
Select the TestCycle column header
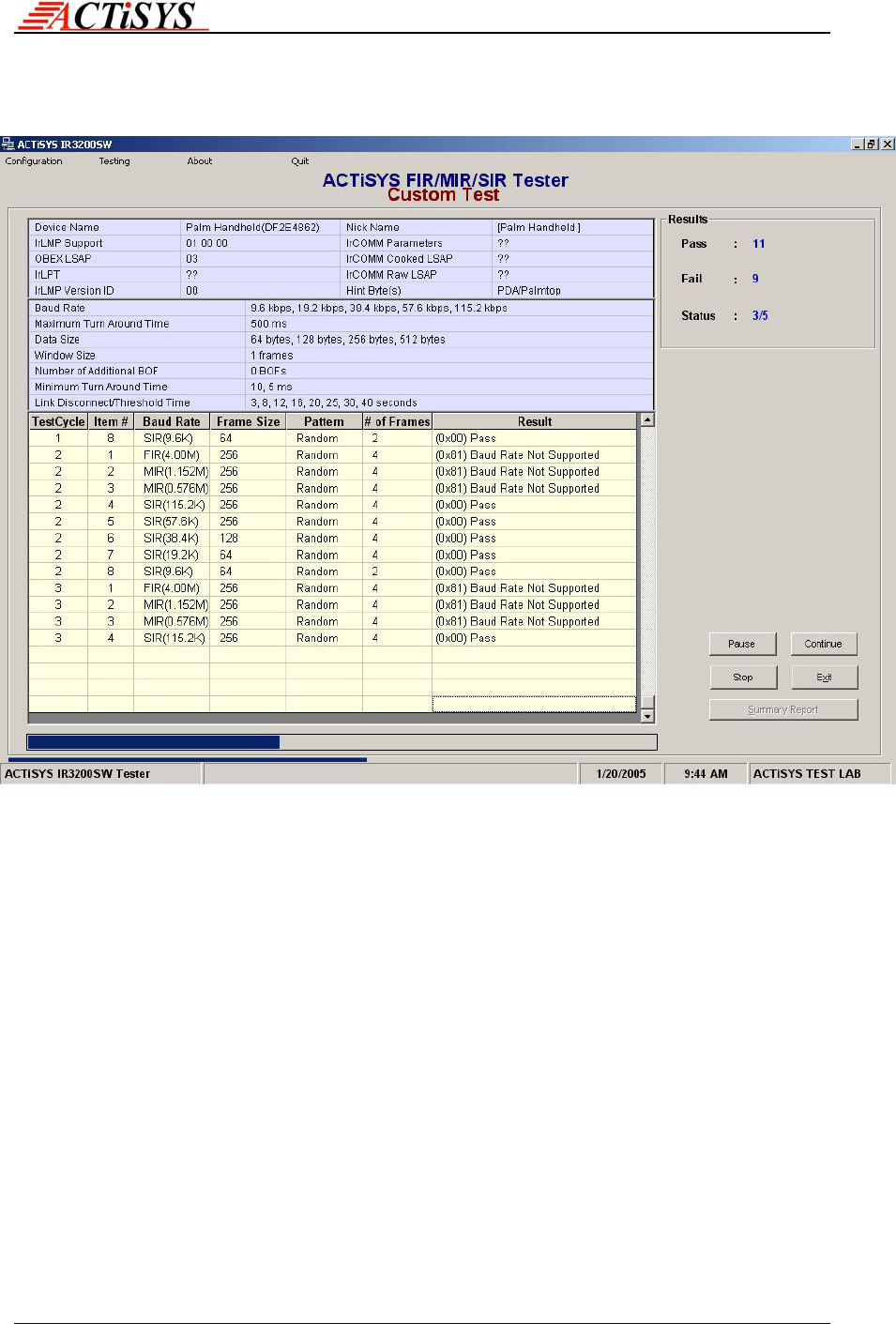(x=58, y=421)
